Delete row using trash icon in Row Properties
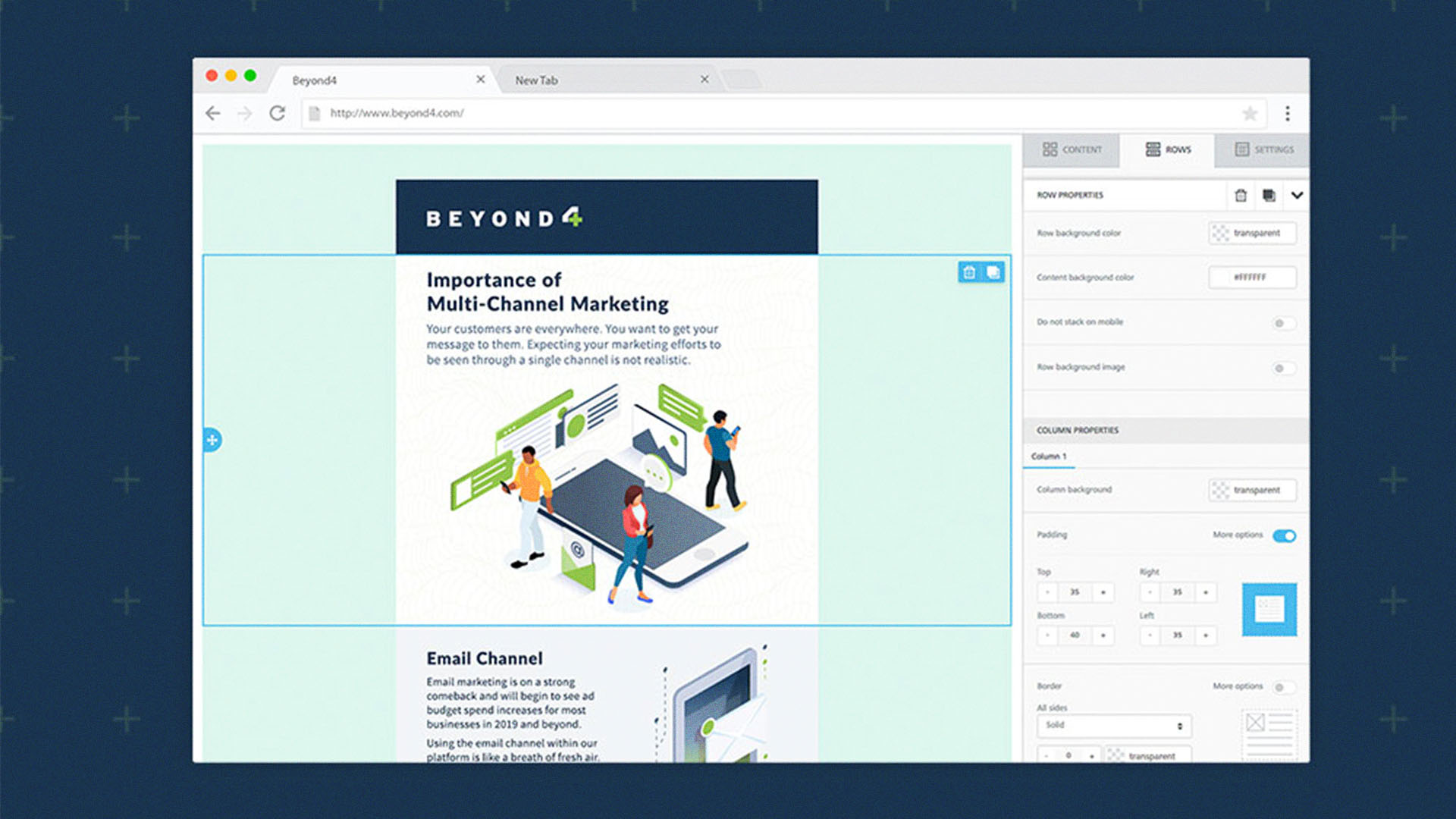The height and width of the screenshot is (819, 1456). pos(1241,196)
